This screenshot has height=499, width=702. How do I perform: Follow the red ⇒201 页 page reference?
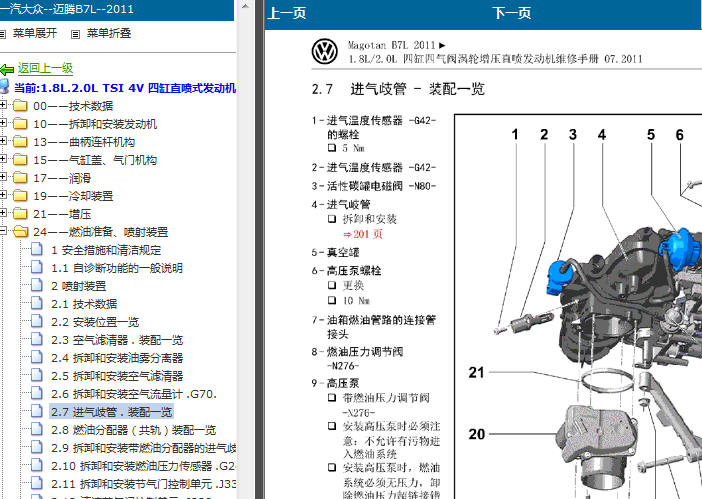363,234
